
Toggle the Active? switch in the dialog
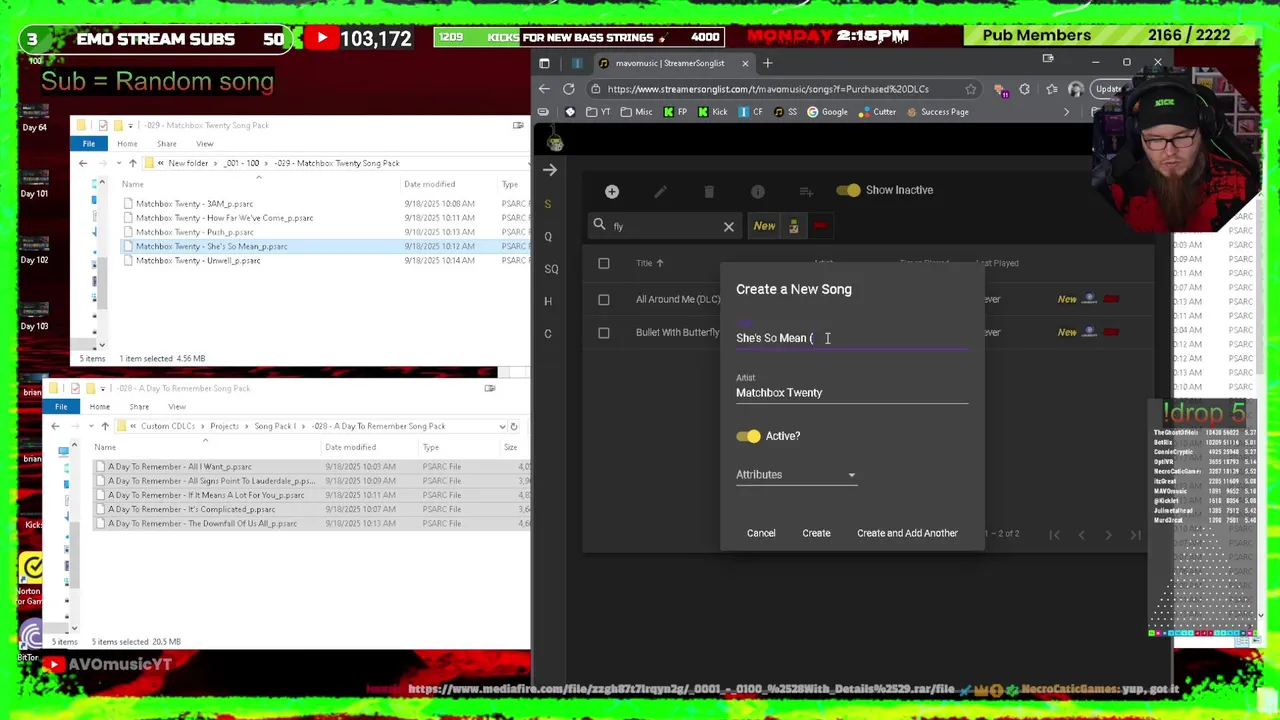[748, 436]
